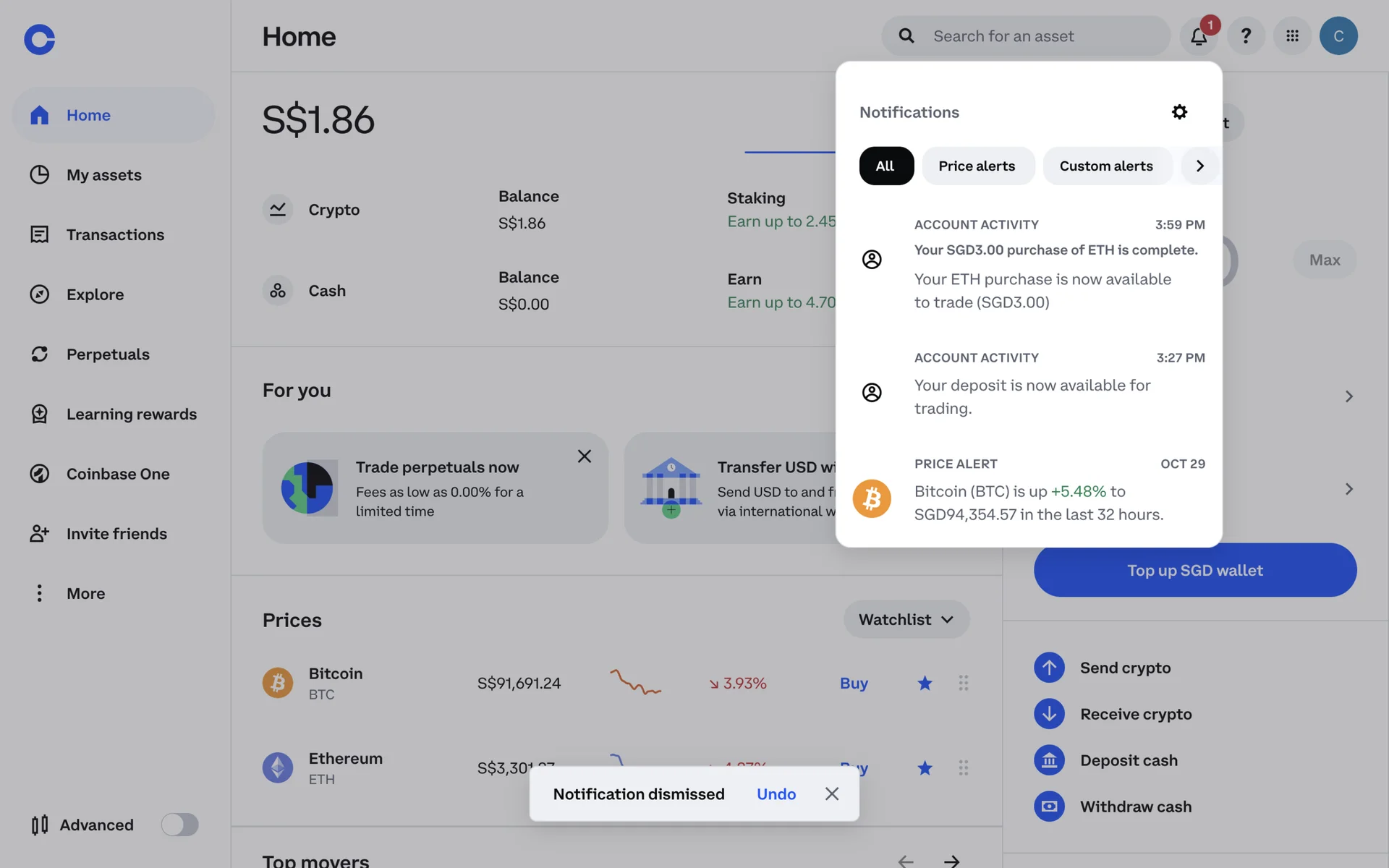Select the Price alerts tab
The image size is (1389, 868).
(977, 166)
